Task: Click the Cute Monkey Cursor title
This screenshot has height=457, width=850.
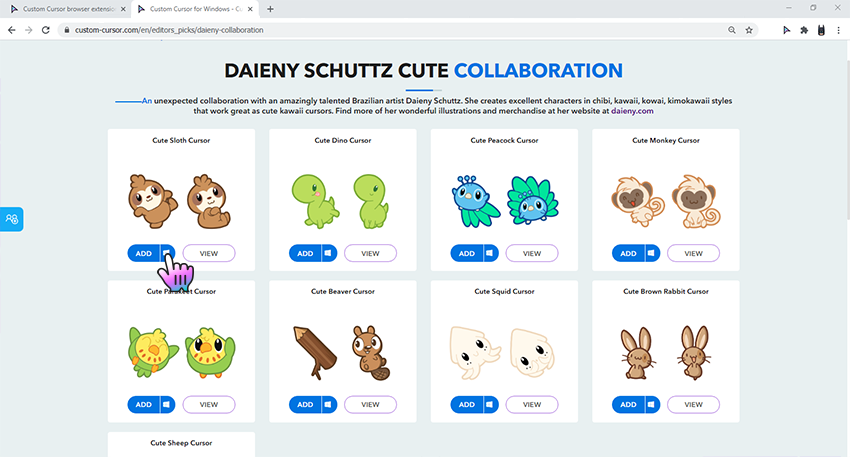Action: click(666, 140)
